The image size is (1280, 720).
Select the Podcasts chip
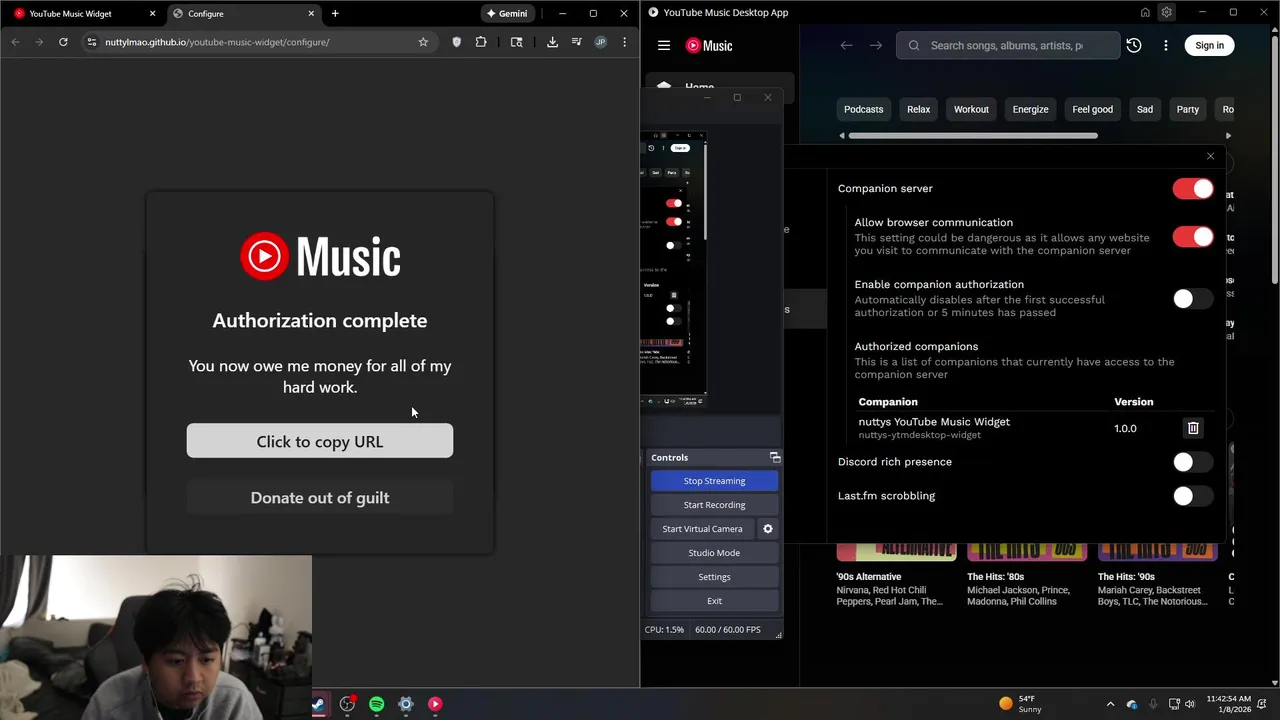pos(863,109)
